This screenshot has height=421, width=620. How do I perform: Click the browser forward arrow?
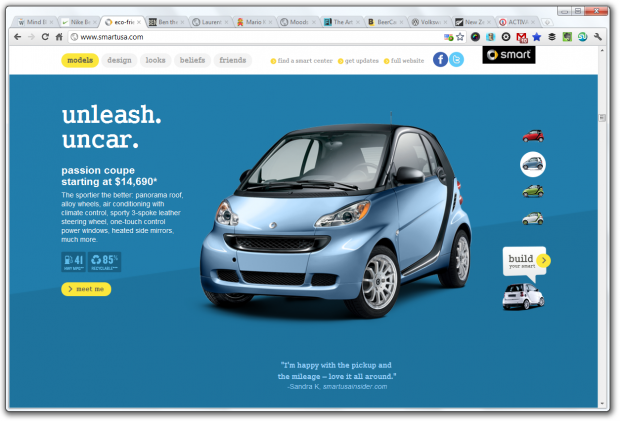point(31,37)
